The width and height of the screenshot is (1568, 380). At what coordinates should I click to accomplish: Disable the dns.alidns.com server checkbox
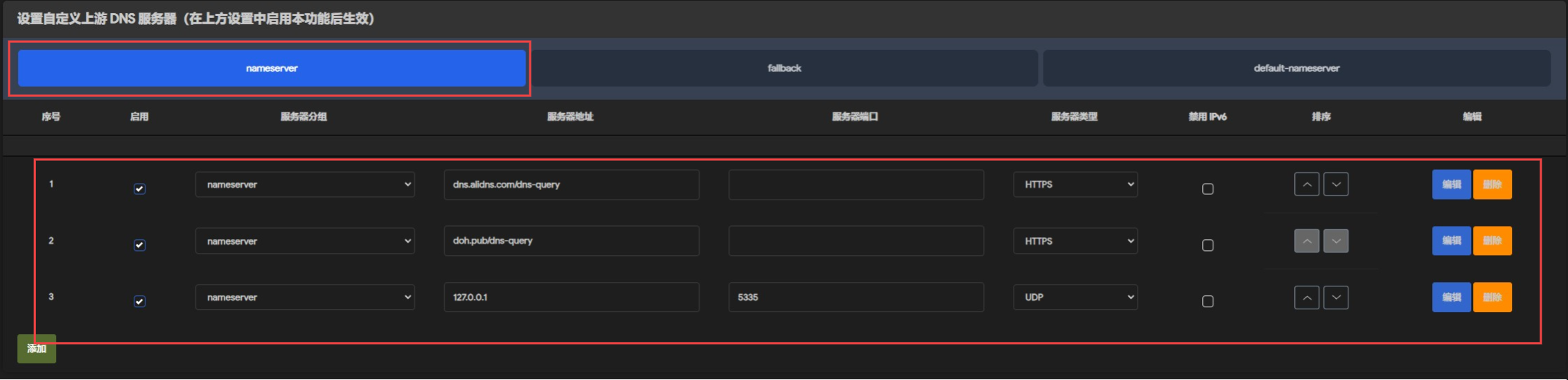pos(139,189)
